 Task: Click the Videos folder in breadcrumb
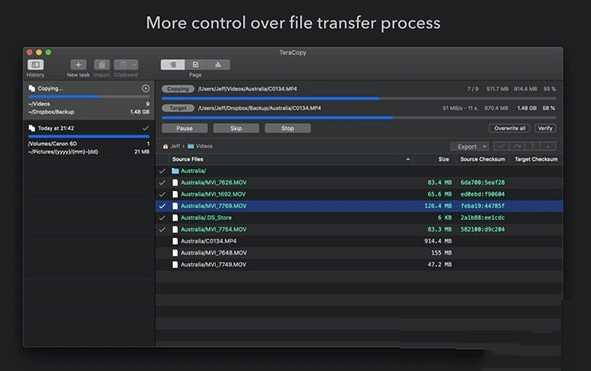point(200,146)
